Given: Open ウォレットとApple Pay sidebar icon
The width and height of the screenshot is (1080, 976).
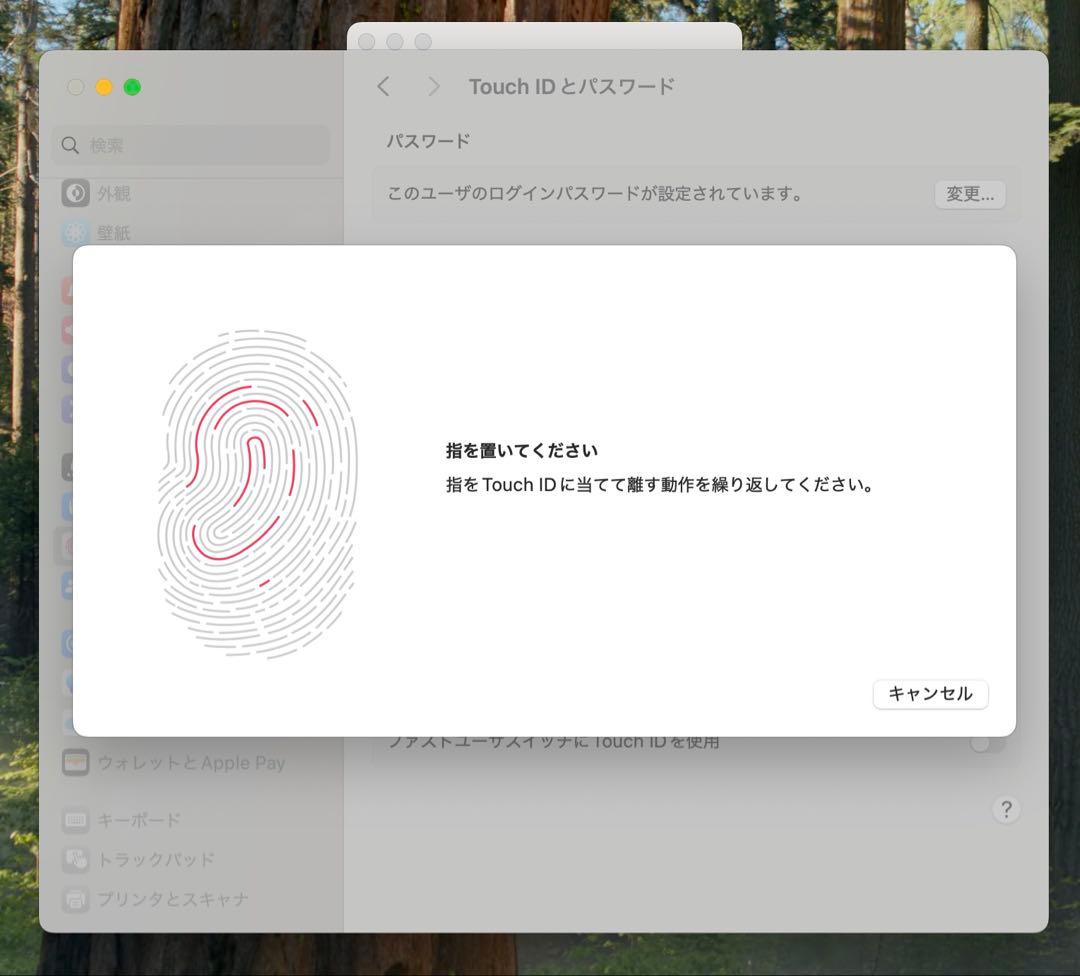Looking at the screenshot, I should pyautogui.click(x=76, y=762).
